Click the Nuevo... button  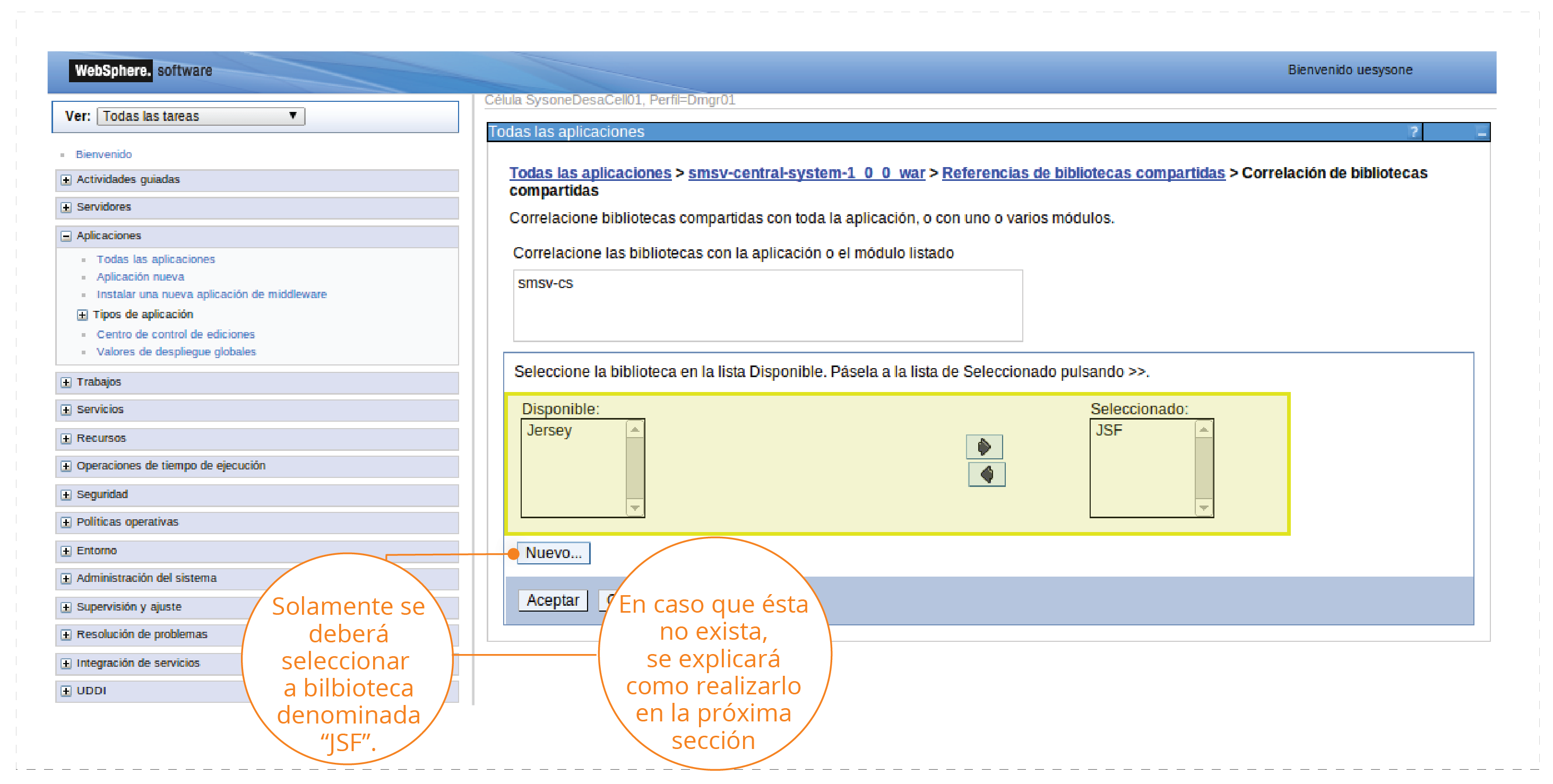554,553
